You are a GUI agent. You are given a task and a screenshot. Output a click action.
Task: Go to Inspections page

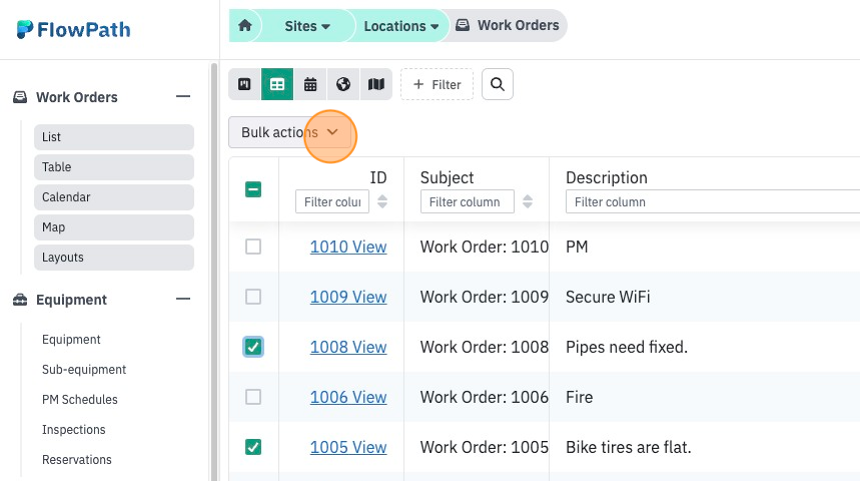click(x=73, y=429)
